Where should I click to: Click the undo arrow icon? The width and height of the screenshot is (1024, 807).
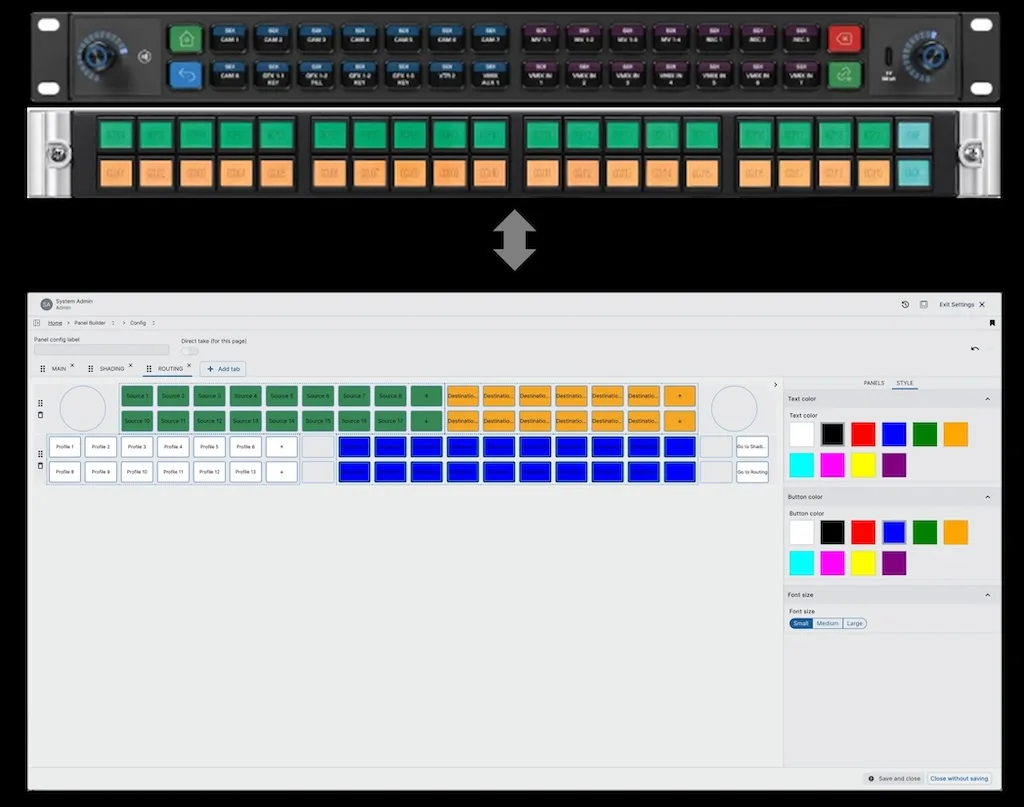point(975,349)
